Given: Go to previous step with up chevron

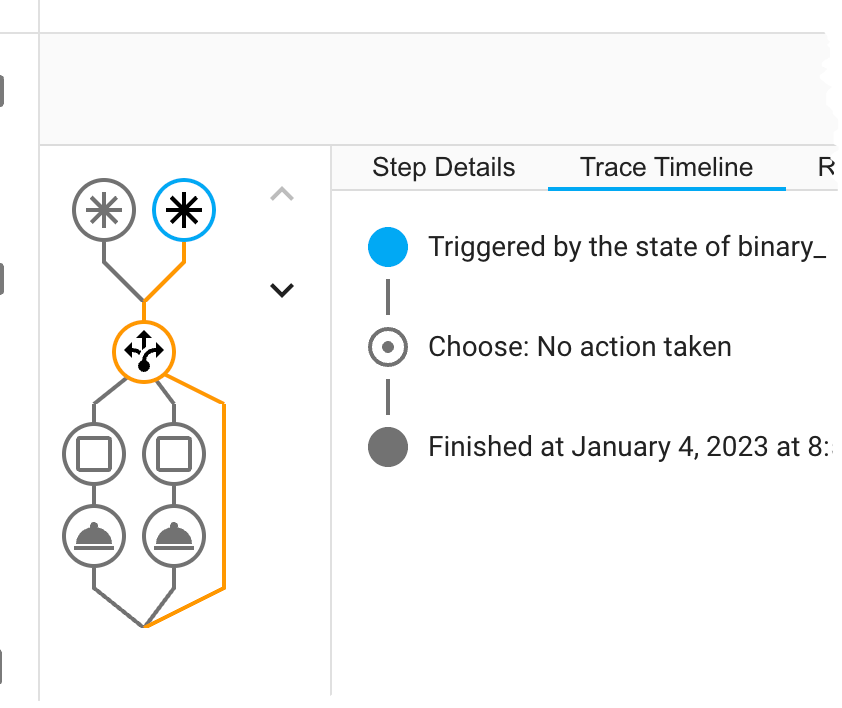Looking at the screenshot, I should coord(283,195).
